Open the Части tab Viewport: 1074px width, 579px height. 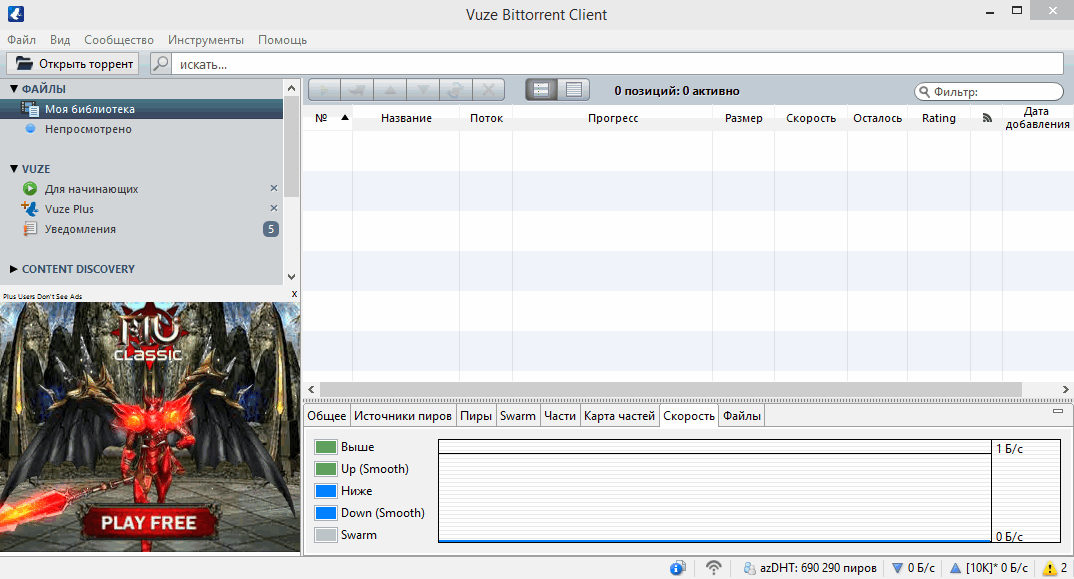[x=560, y=416]
